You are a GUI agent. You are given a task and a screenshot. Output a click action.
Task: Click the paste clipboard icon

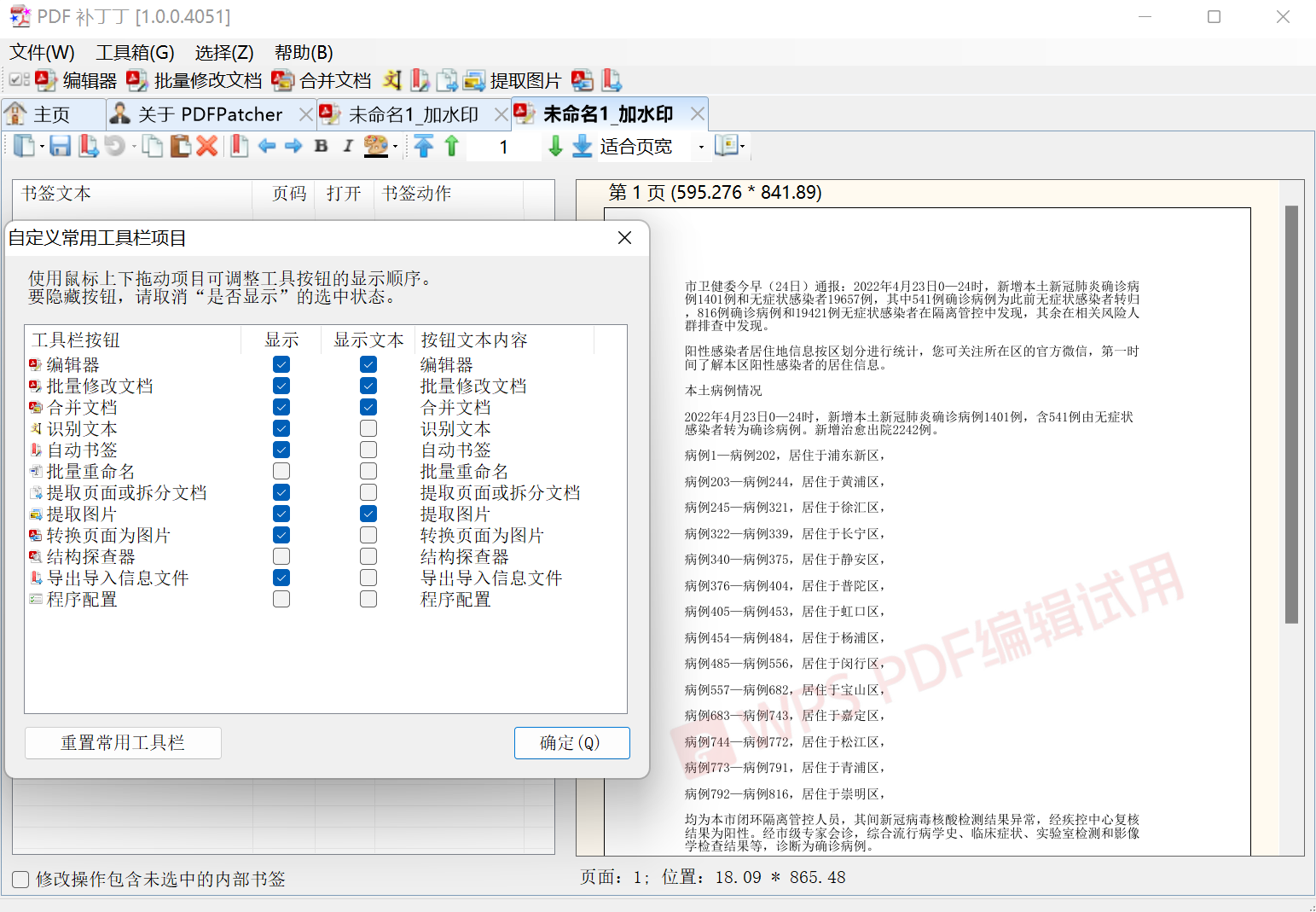point(180,146)
